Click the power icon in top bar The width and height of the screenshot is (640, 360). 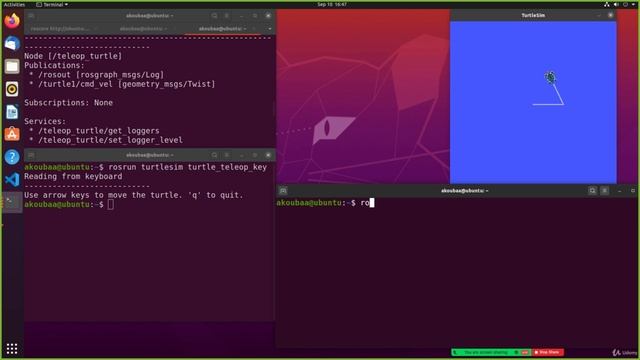[x=625, y=4]
